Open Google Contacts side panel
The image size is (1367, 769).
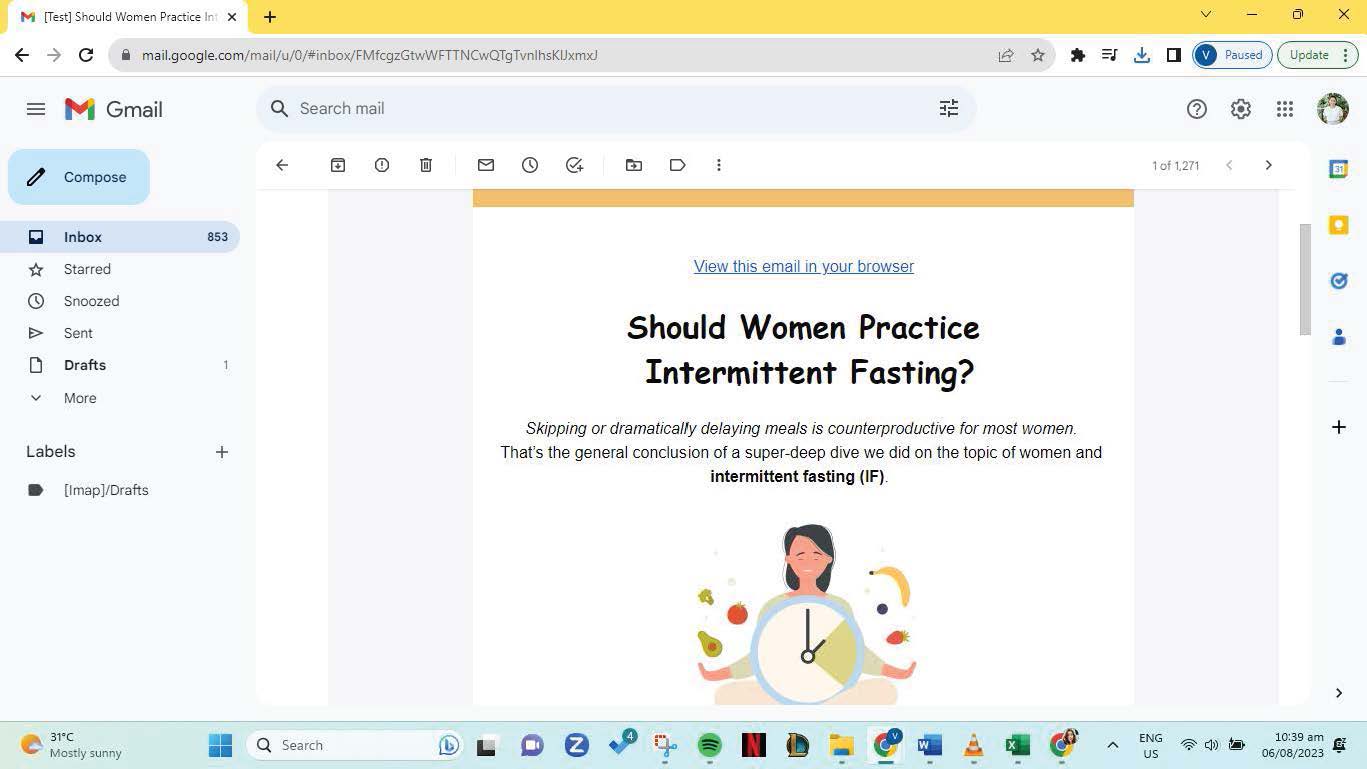click(x=1339, y=337)
